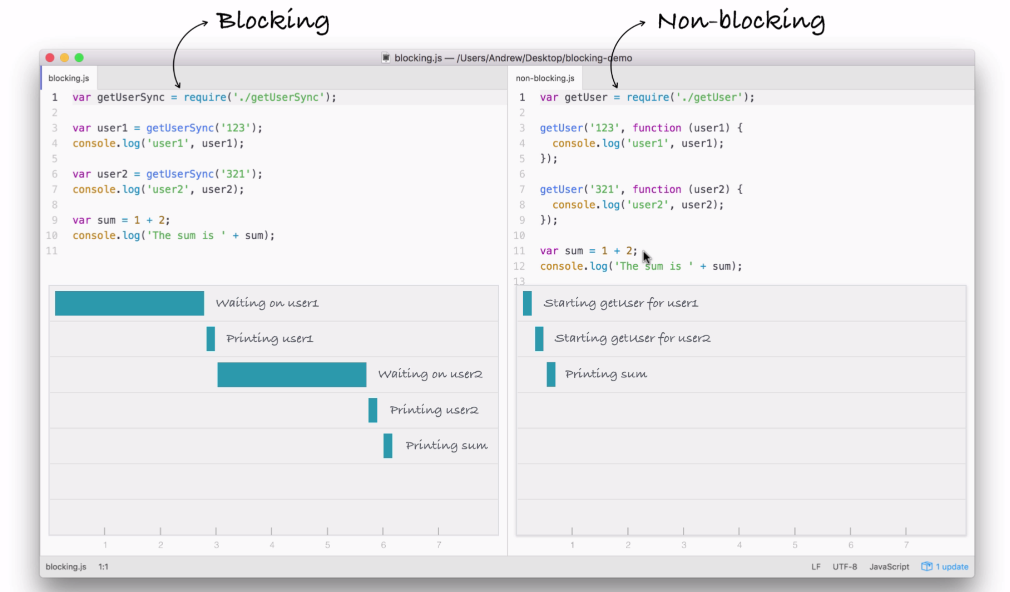Click 'var sum = 1 + 2;' in blocking.js pane
Screen dimensions: 1010x592
121,220
